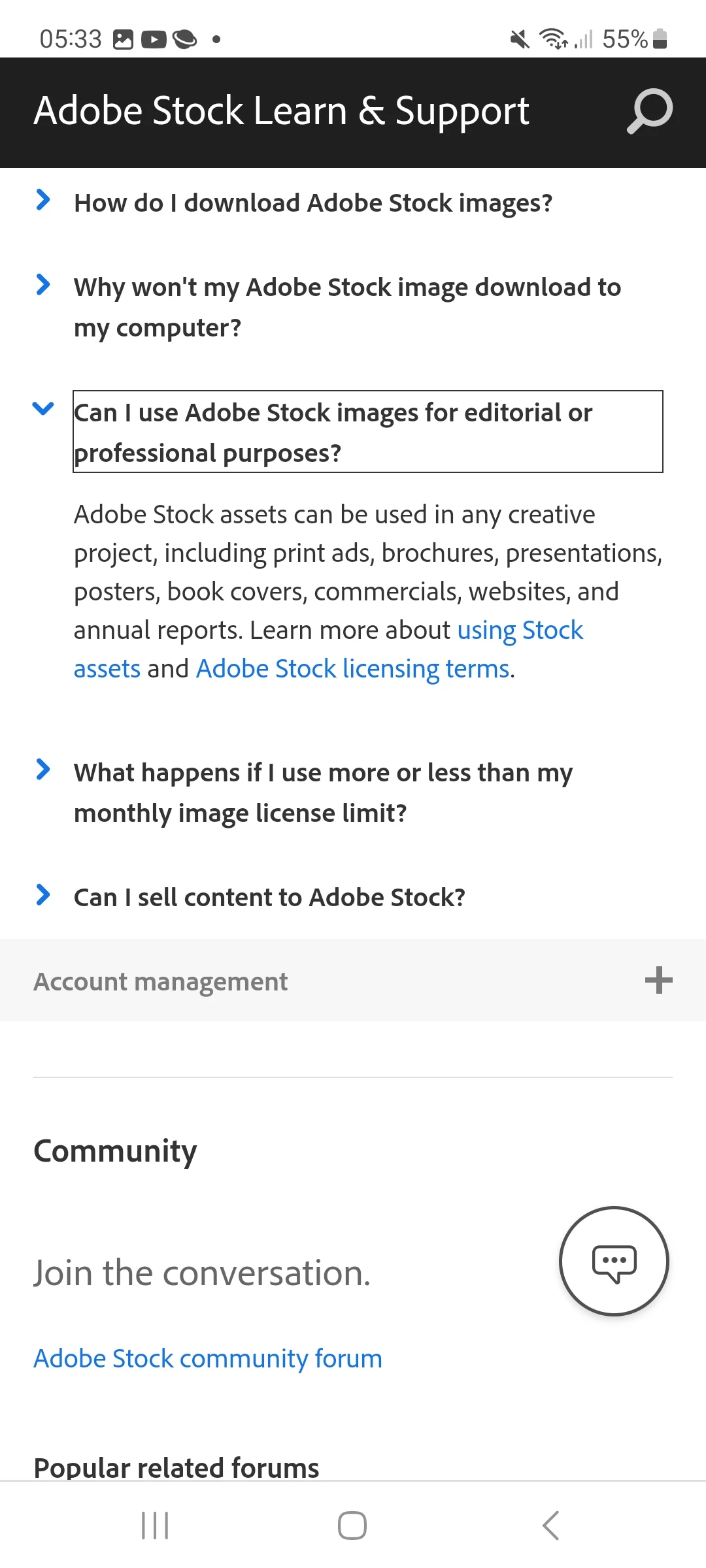Screen dimensions: 706x1568
Task: Expand chevron for monthly image license limit
Action: pos(43,770)
